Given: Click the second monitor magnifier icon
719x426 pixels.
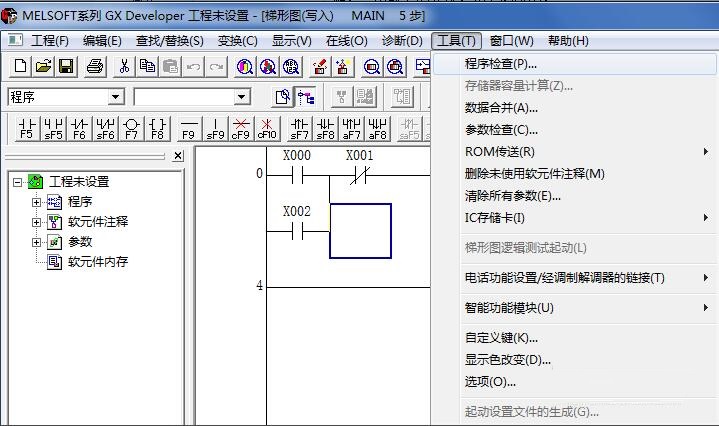Looking at the screenshot, I should coord(395,67).
